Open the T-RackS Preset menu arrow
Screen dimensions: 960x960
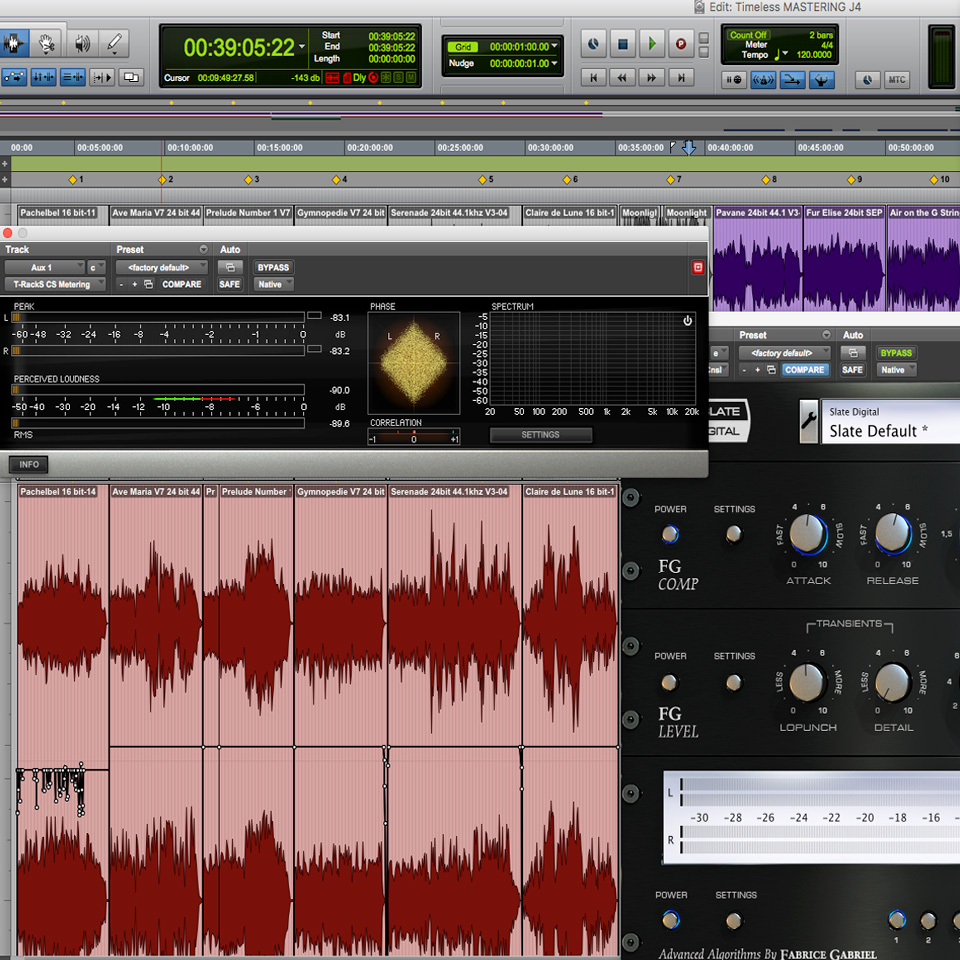[203, 249]
